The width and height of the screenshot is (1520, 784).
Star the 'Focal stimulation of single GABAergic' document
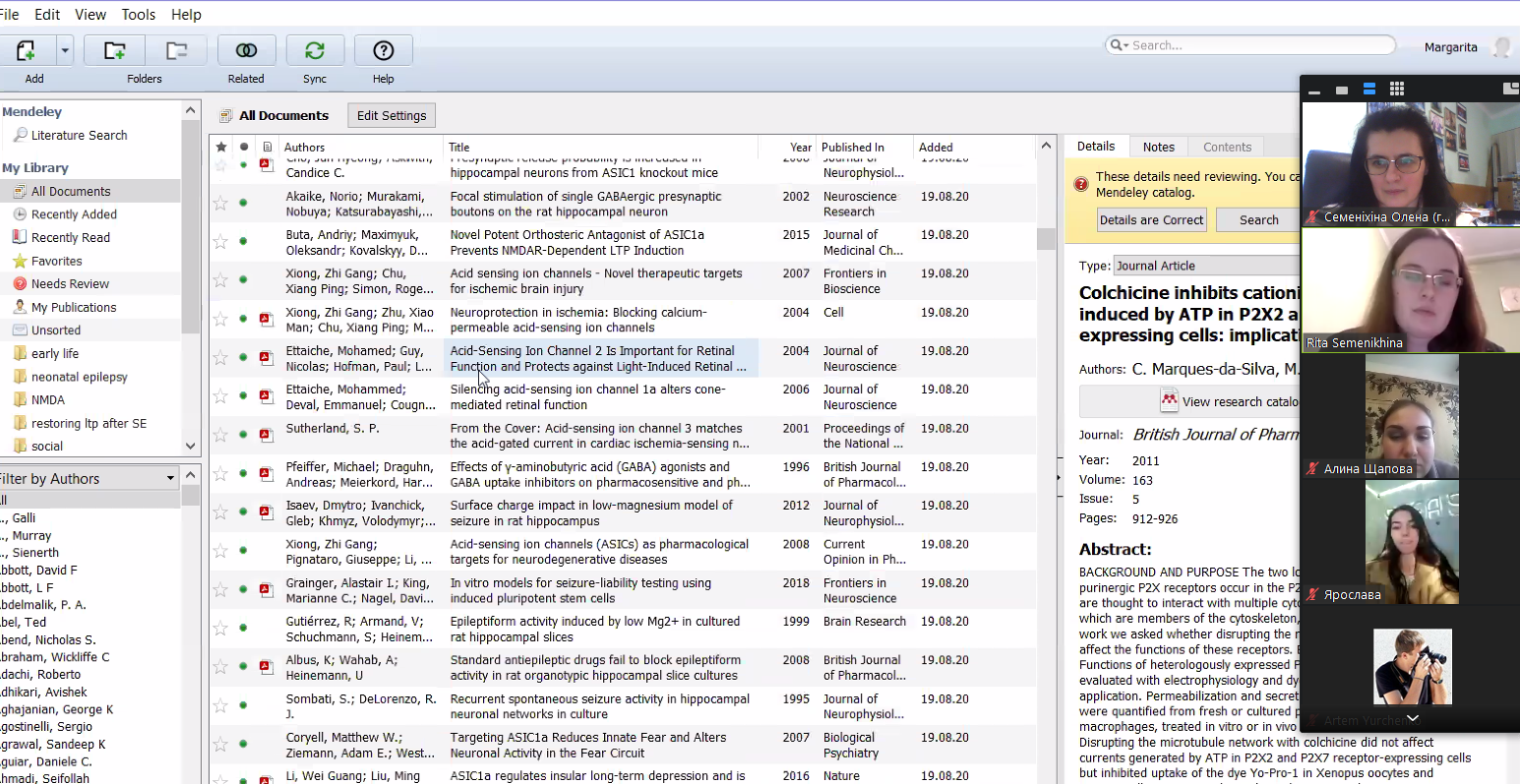click(220, 204)
